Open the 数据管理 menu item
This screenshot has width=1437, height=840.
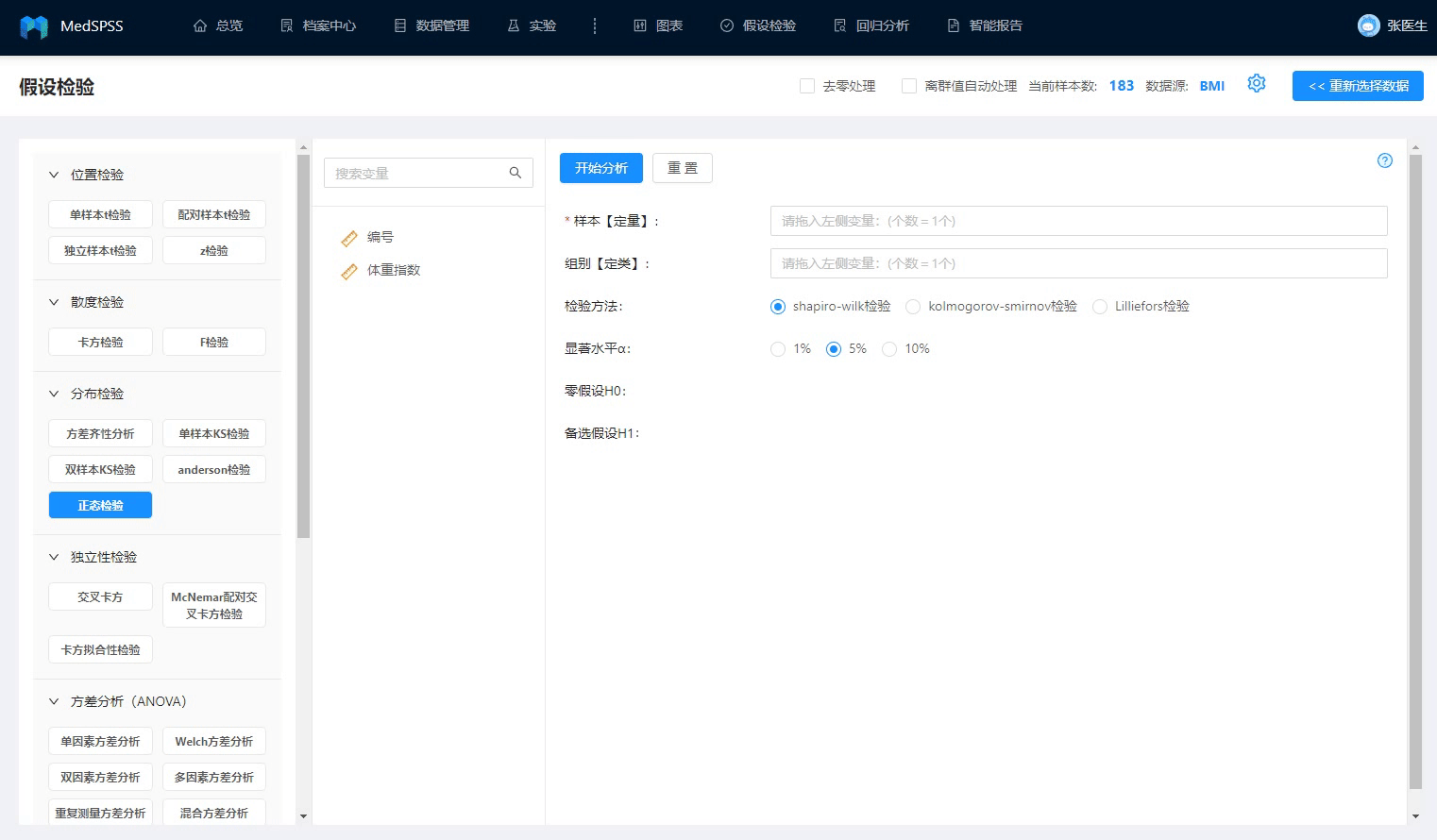[431, 26]
